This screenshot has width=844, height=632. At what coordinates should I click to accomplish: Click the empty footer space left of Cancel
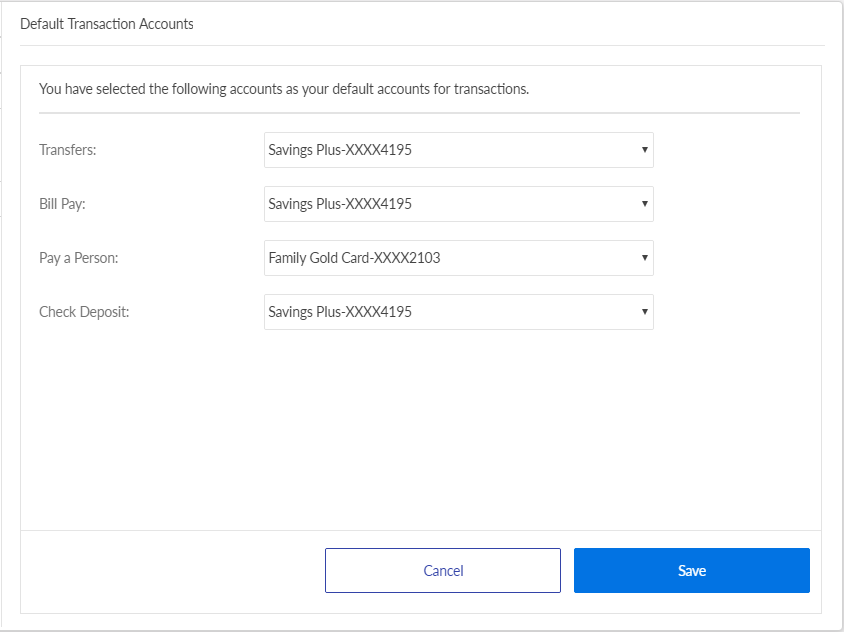coord(170,571)
